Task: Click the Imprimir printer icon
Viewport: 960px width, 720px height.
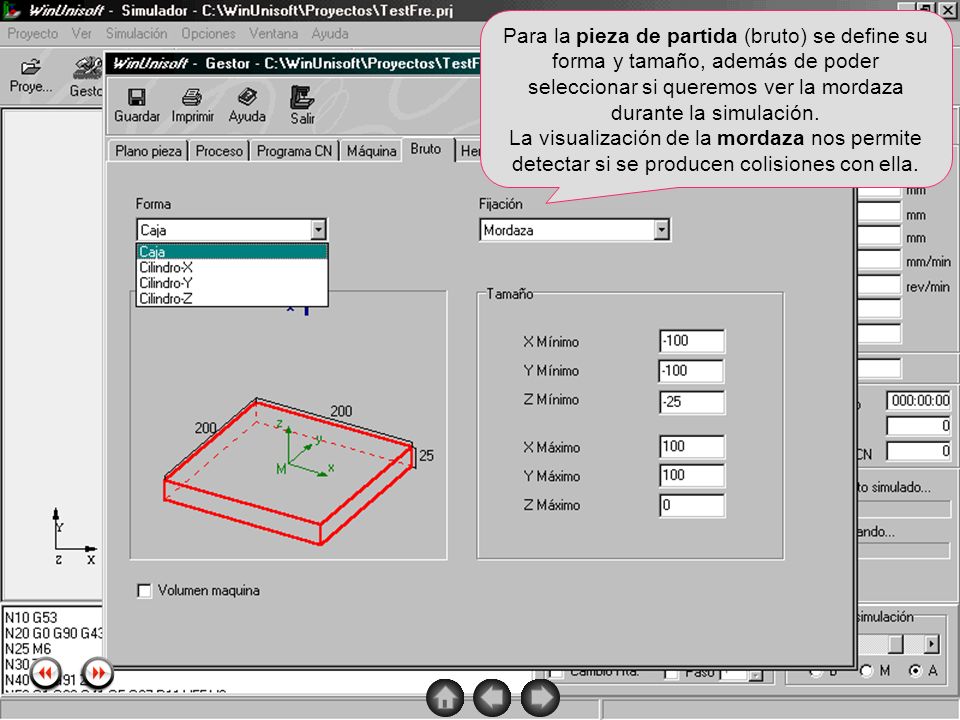Action: point(192,97)
